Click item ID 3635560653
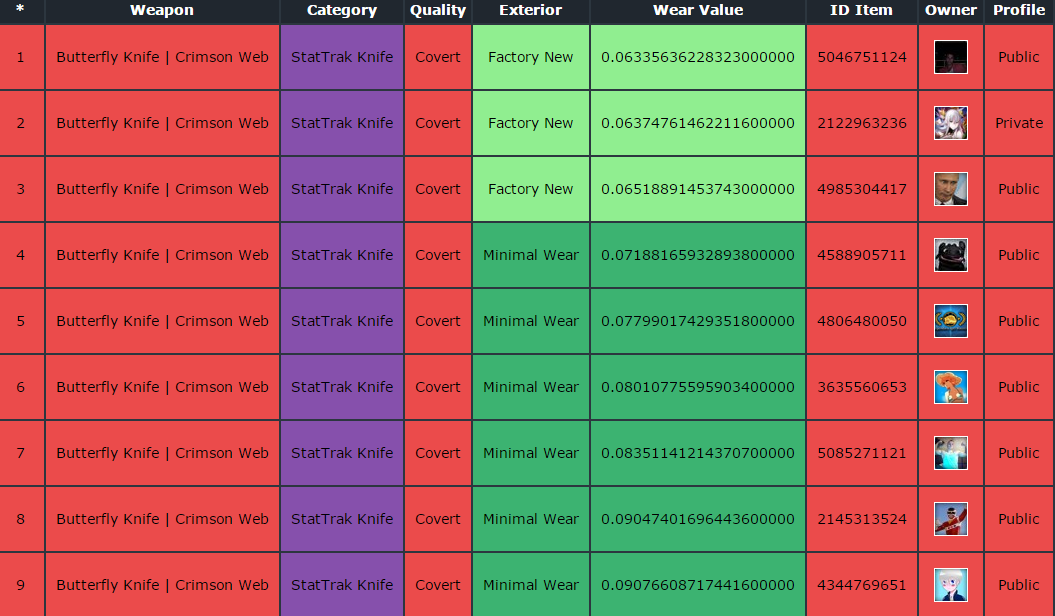The width and height of the screenshot is (1055, 616). click(862, 387)
